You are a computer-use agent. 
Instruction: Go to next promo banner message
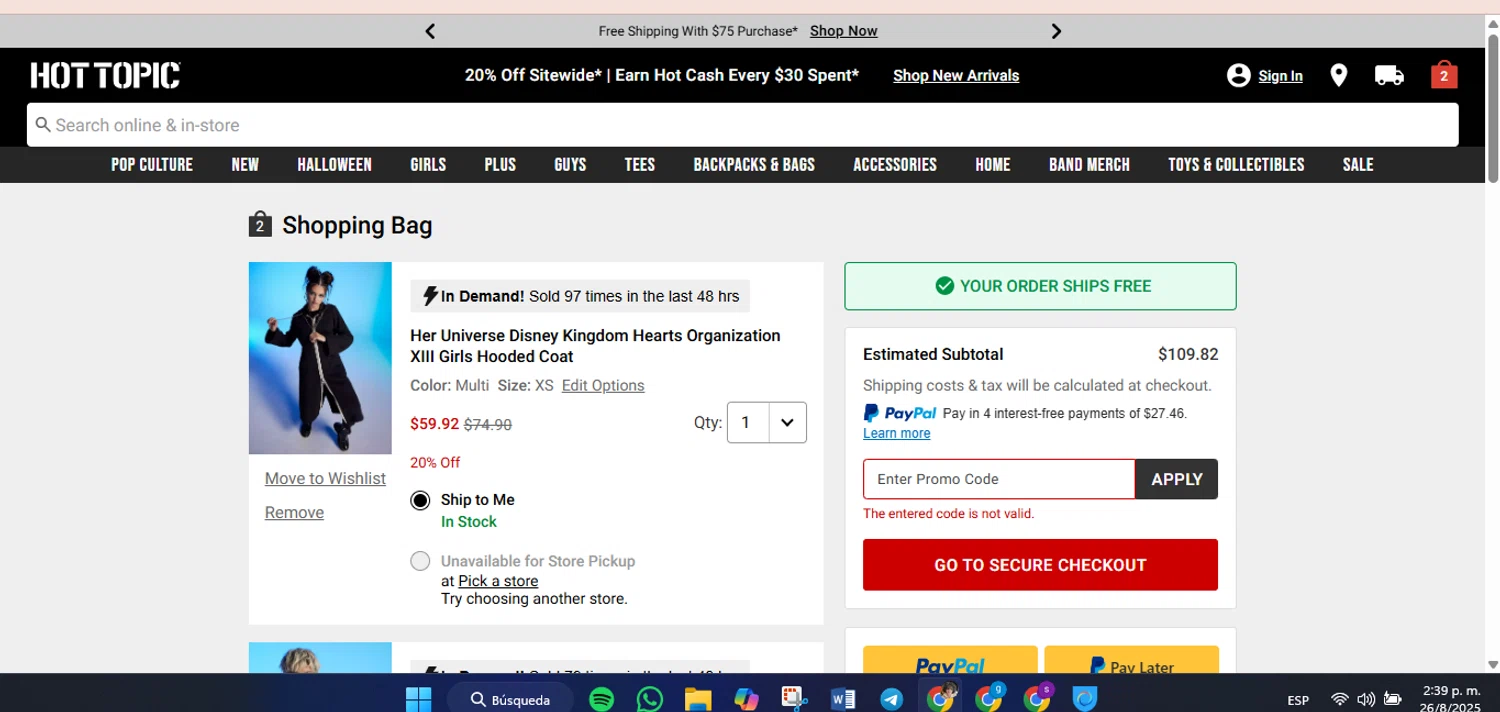coord(1056,31)
